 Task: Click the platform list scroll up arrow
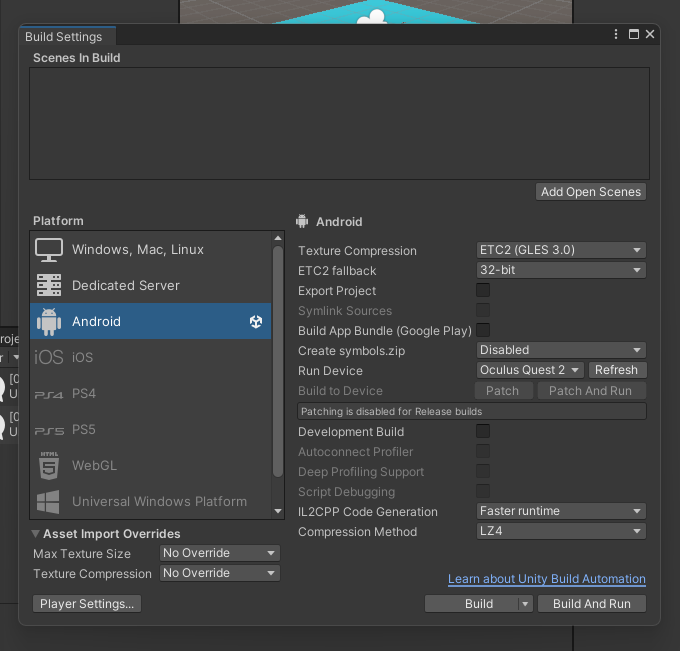tap(278, 238)
